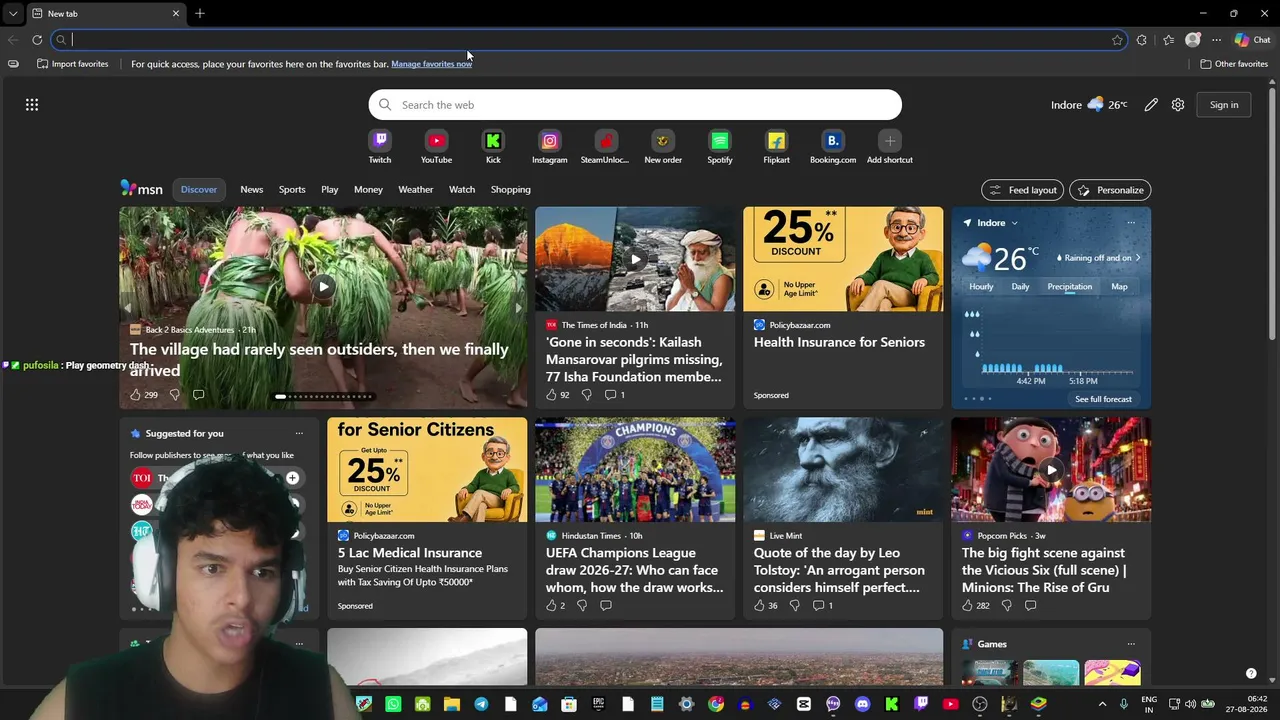Show hidden system tray icons
Screen dimensions: 1280x720
[x=1102, y=704]
